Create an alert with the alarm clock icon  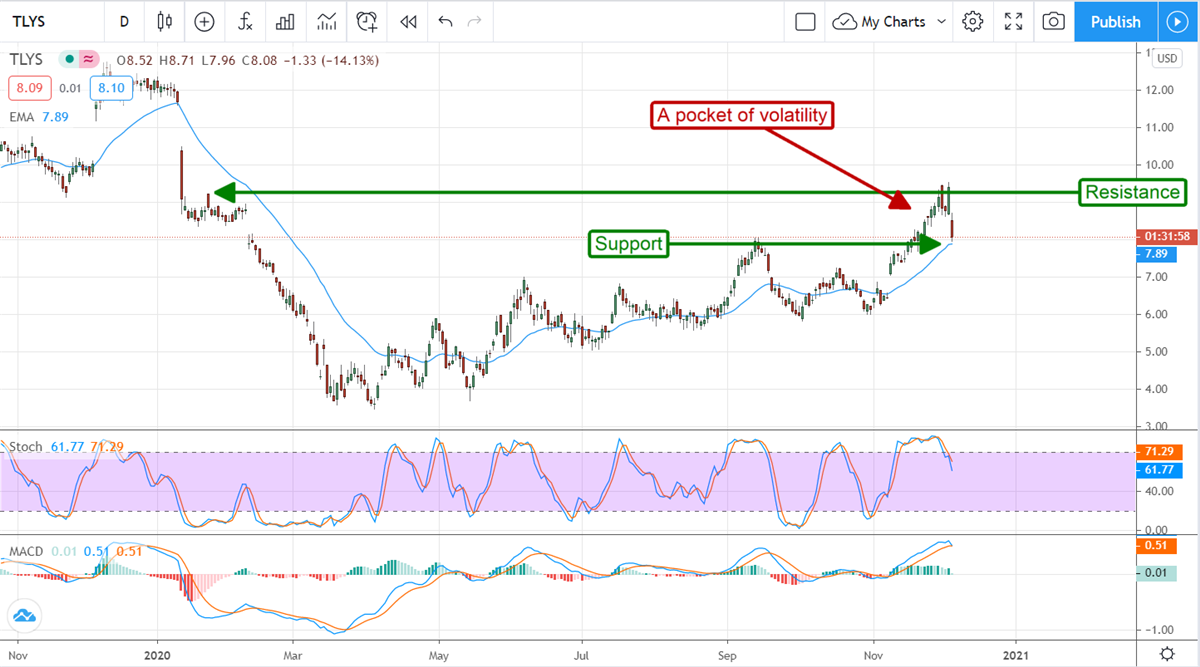[367, 21]
